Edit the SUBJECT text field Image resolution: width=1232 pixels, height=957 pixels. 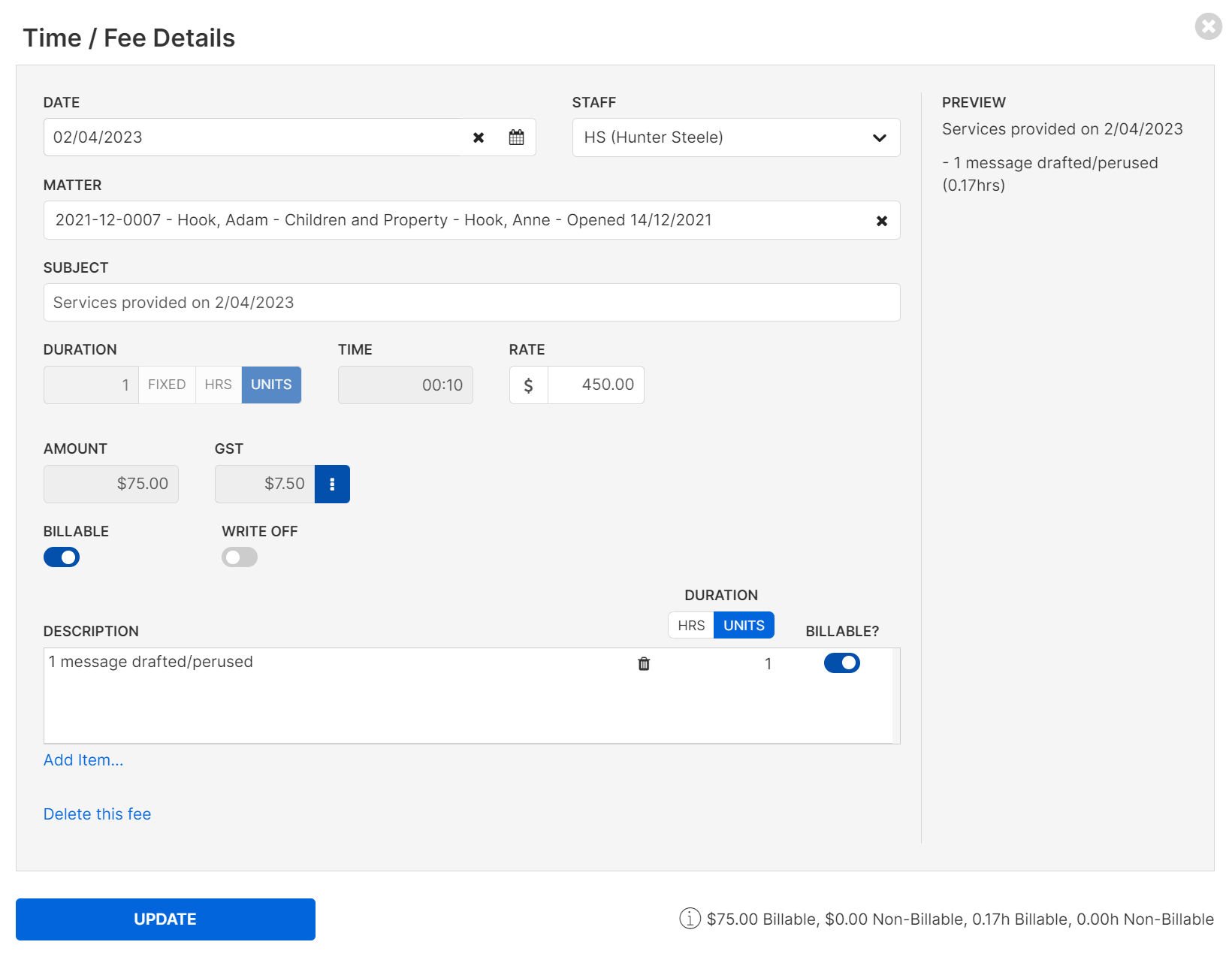click(x=472, y=303)
